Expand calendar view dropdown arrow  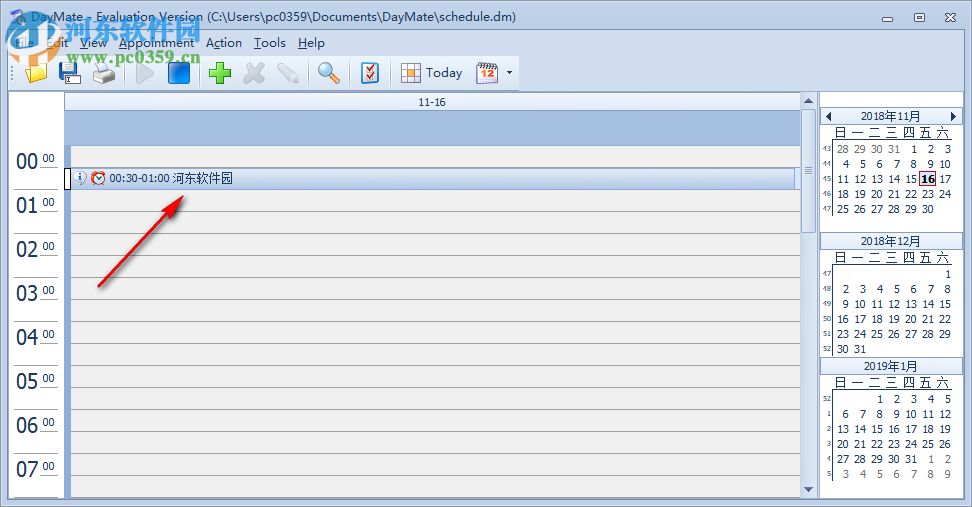pyautogui.click(x=510, y=73)
